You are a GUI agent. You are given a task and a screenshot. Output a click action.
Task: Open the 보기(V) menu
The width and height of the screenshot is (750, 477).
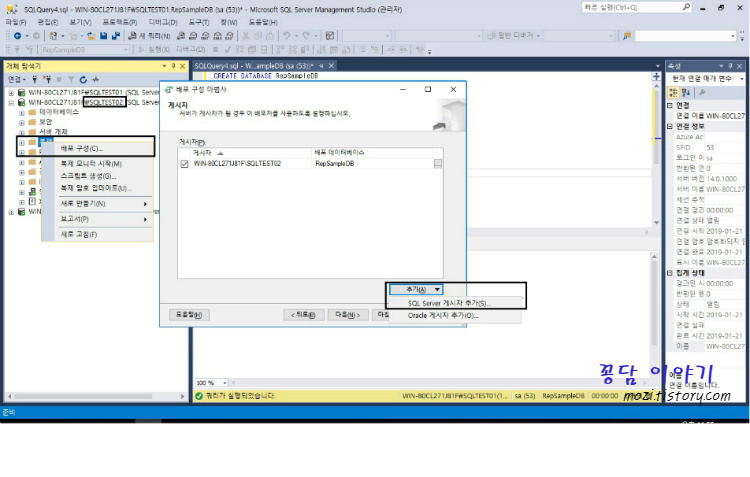80,22
